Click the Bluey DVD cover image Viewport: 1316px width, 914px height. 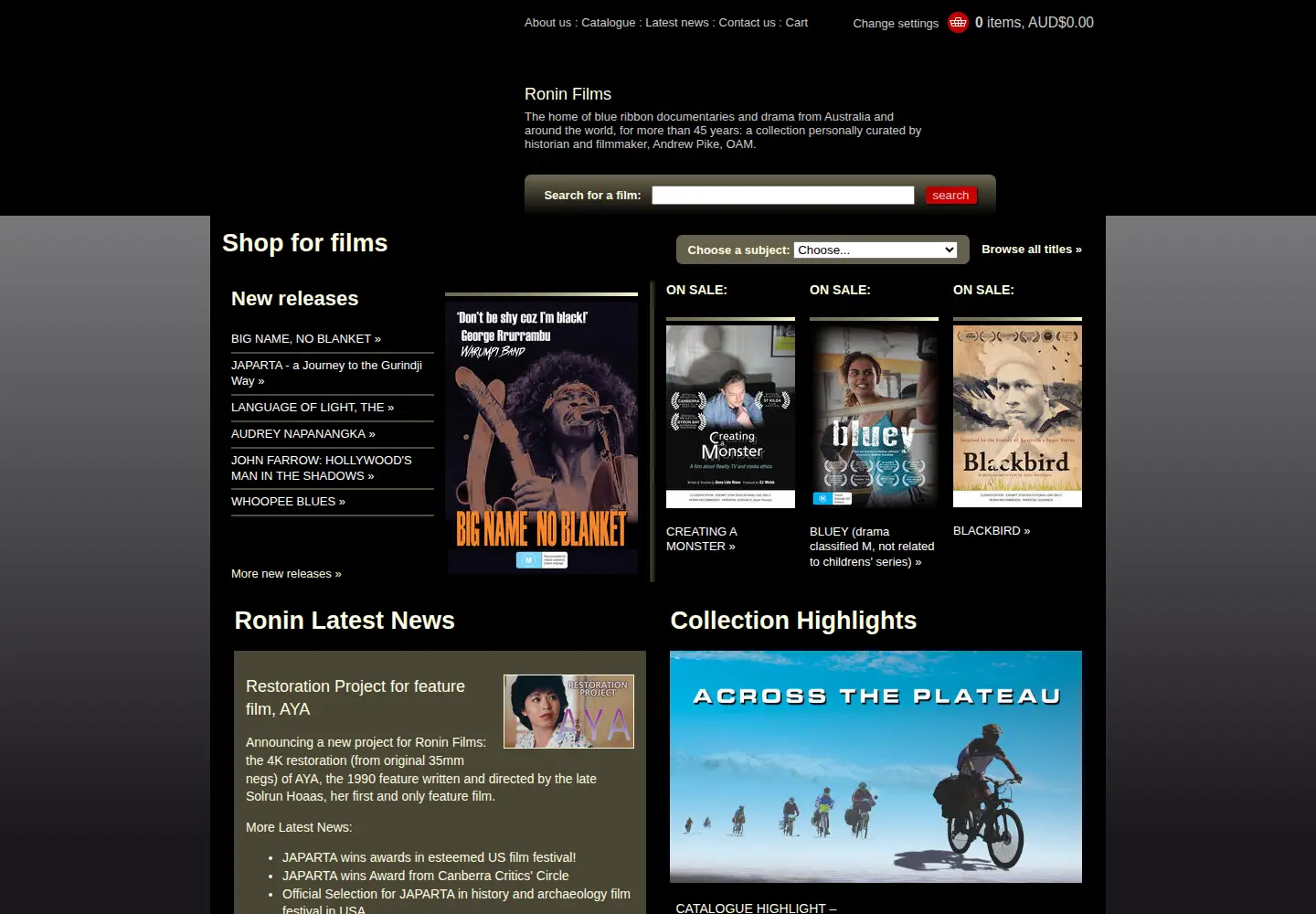[x=874, y=416]
